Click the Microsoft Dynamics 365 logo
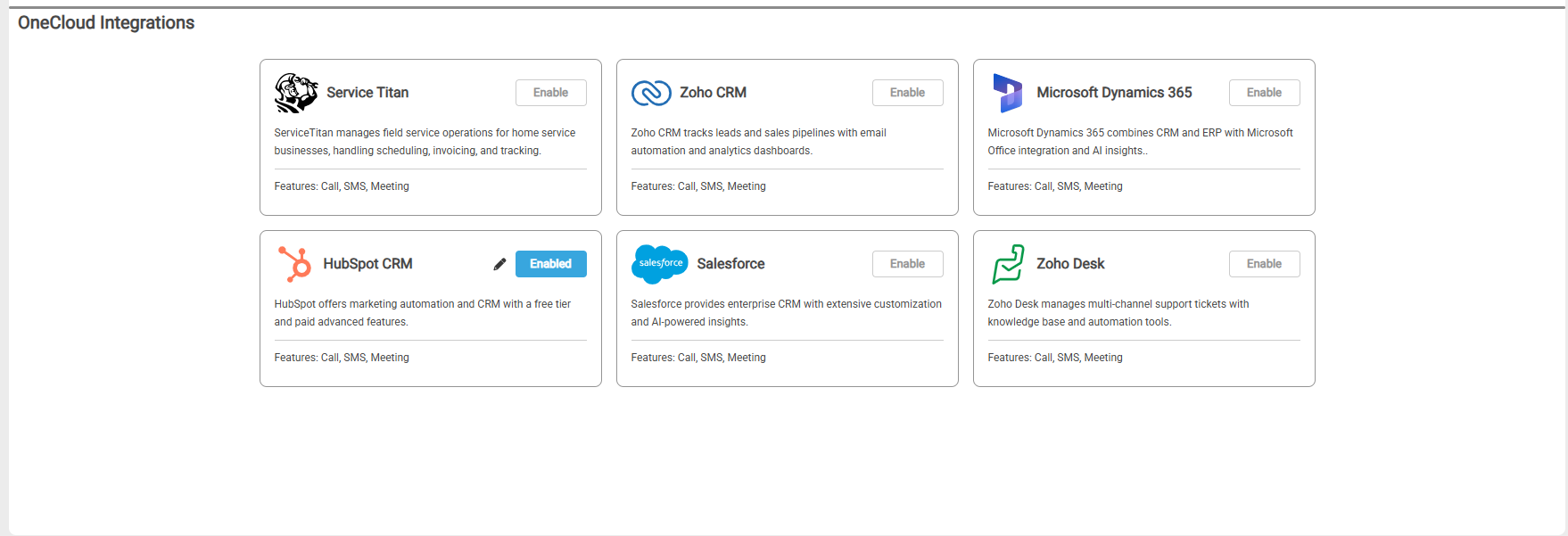Screen dimensions: 1568x536 coord(1008,93)
